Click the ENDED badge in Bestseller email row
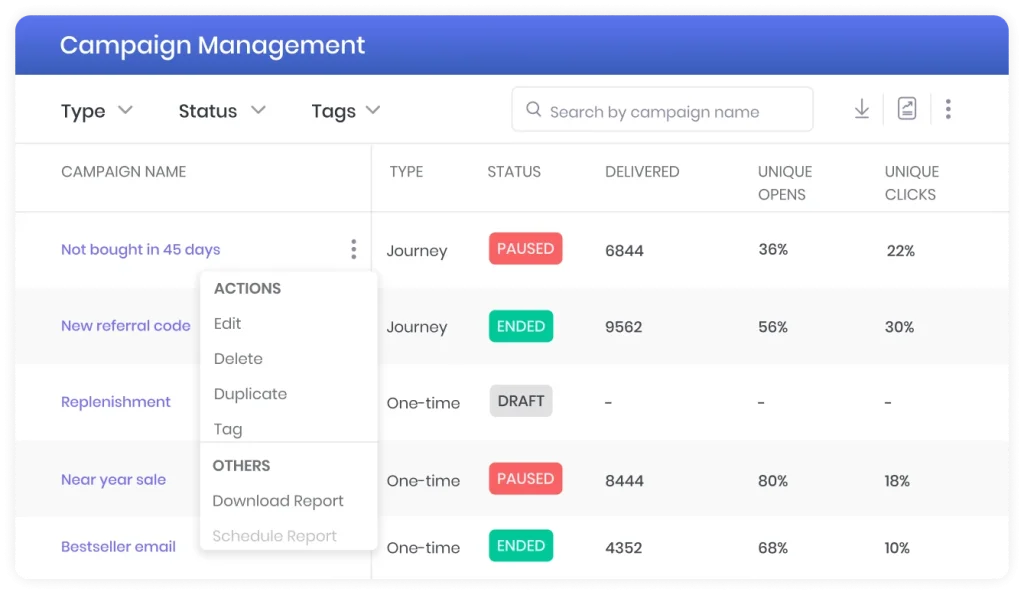 point(520,545)
